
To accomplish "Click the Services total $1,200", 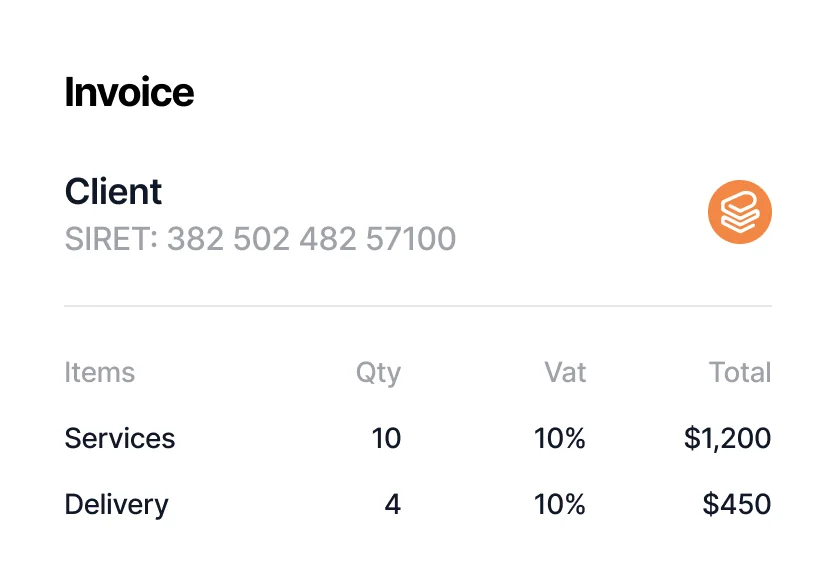I will coord(728,438).
